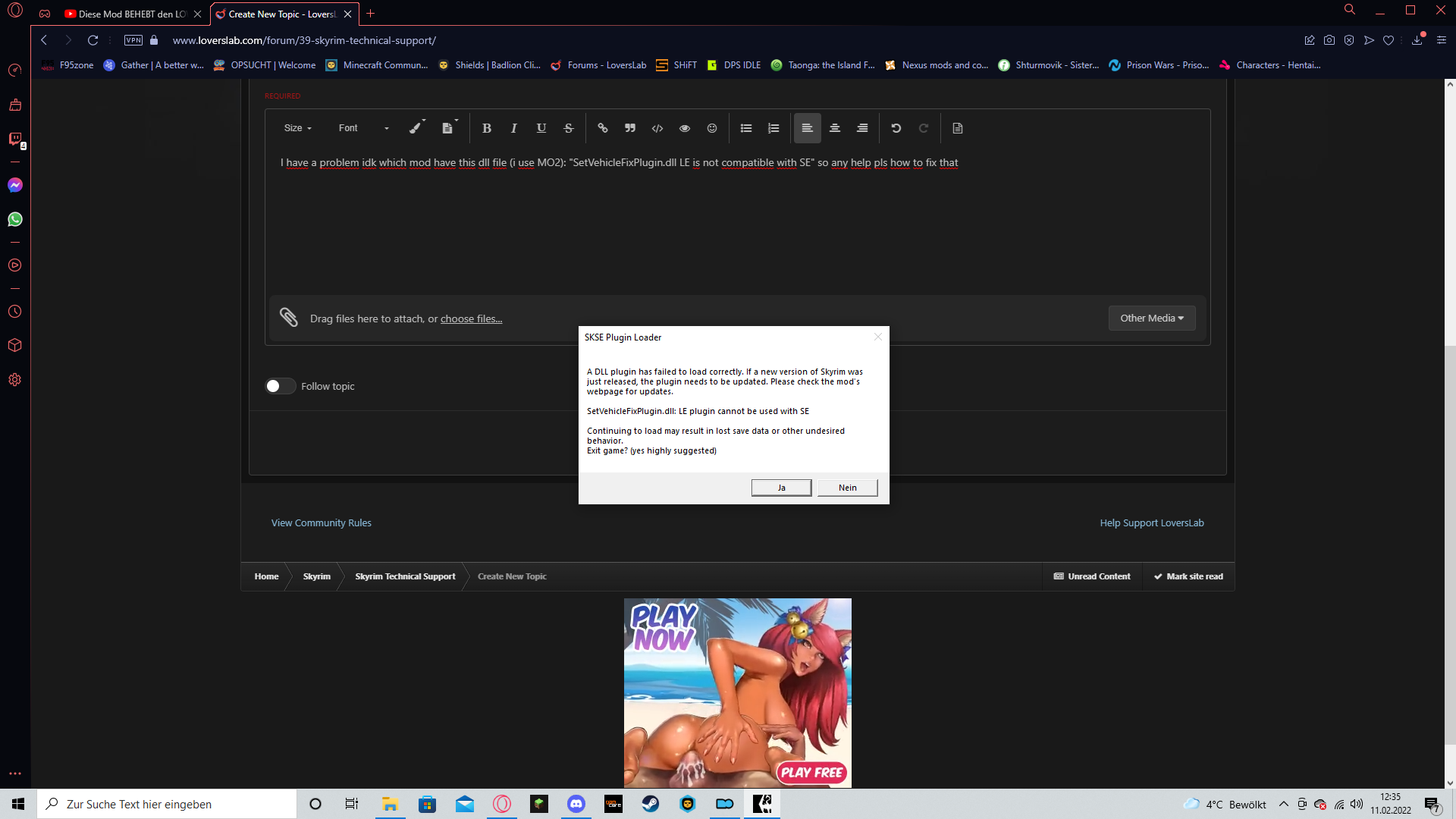Go to Skyrim breadcrumb
Image resolution: width=1456 pixels, height=819 pixels.
point(317,576)
